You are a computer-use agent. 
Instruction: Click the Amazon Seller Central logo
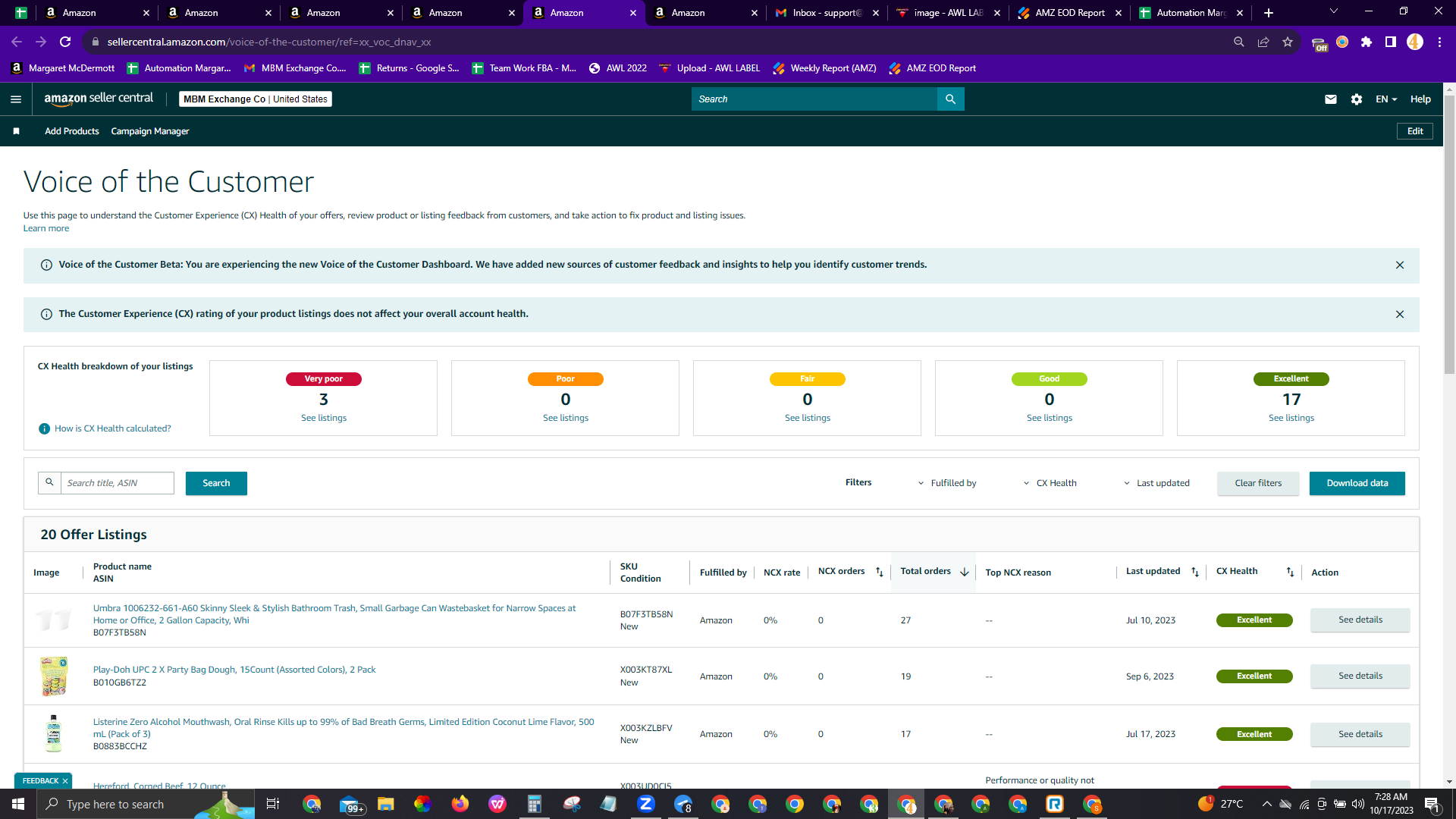[99, 99]
